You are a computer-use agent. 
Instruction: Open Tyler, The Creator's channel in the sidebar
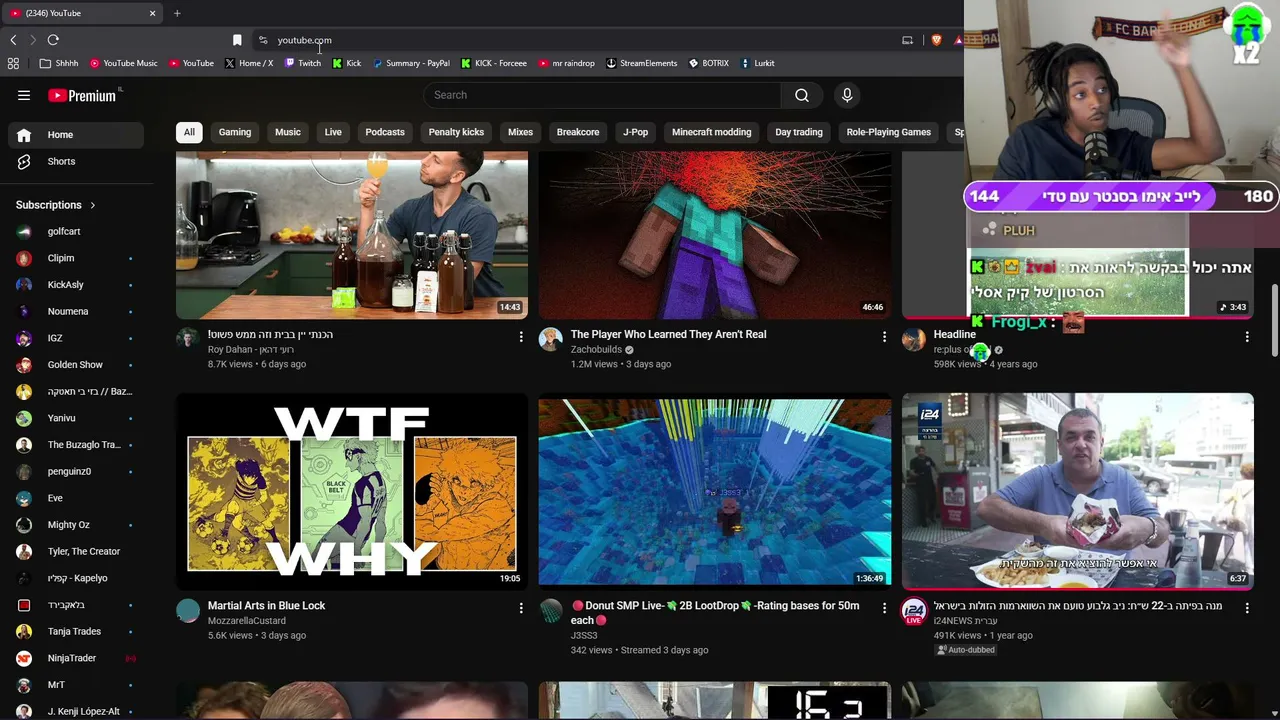click(x=76, y=551)
